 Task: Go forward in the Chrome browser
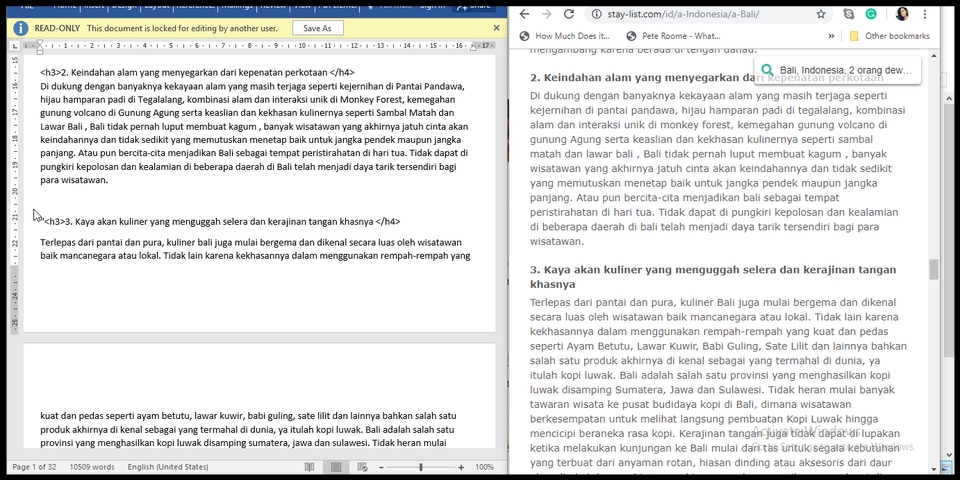[x=546, y=14]
